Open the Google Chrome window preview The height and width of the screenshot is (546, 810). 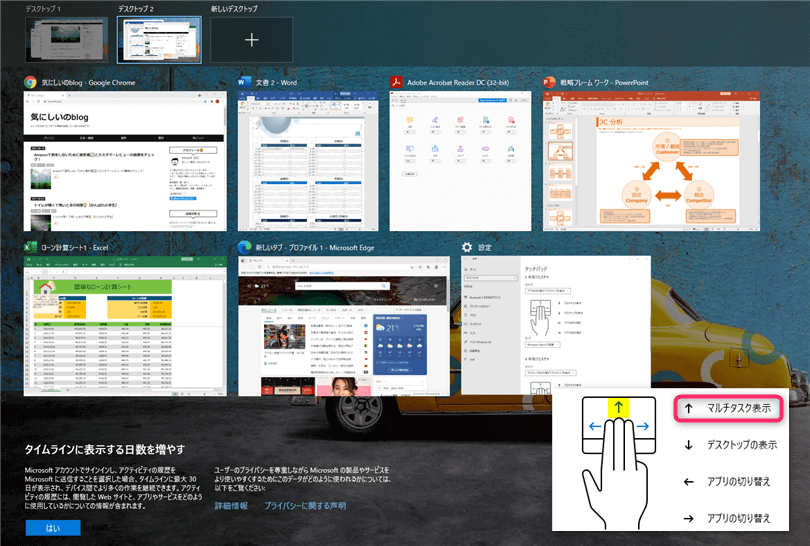point(125,161)
